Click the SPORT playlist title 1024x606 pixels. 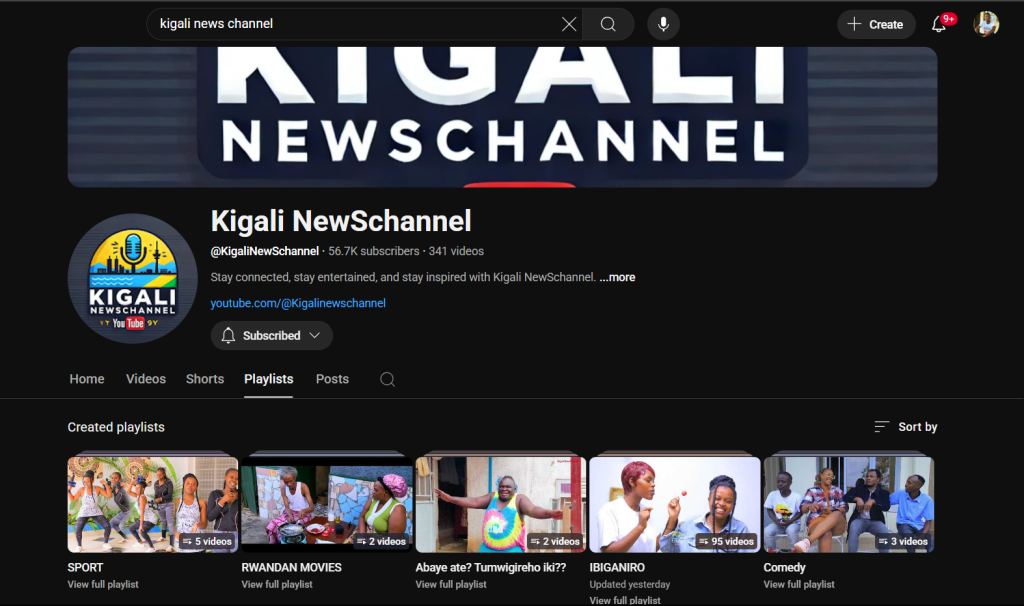point(85,567)
